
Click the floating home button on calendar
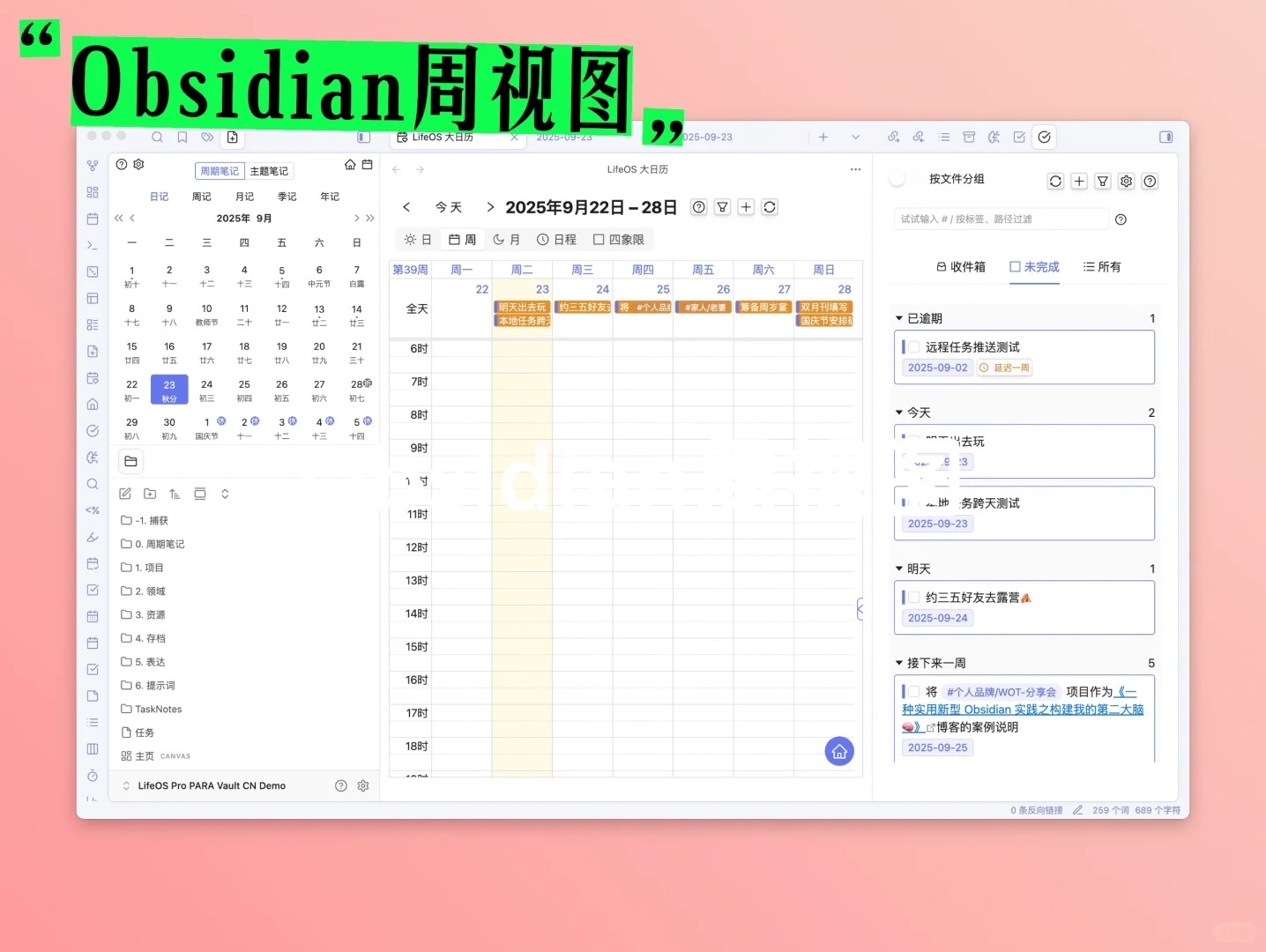point(839,751)
